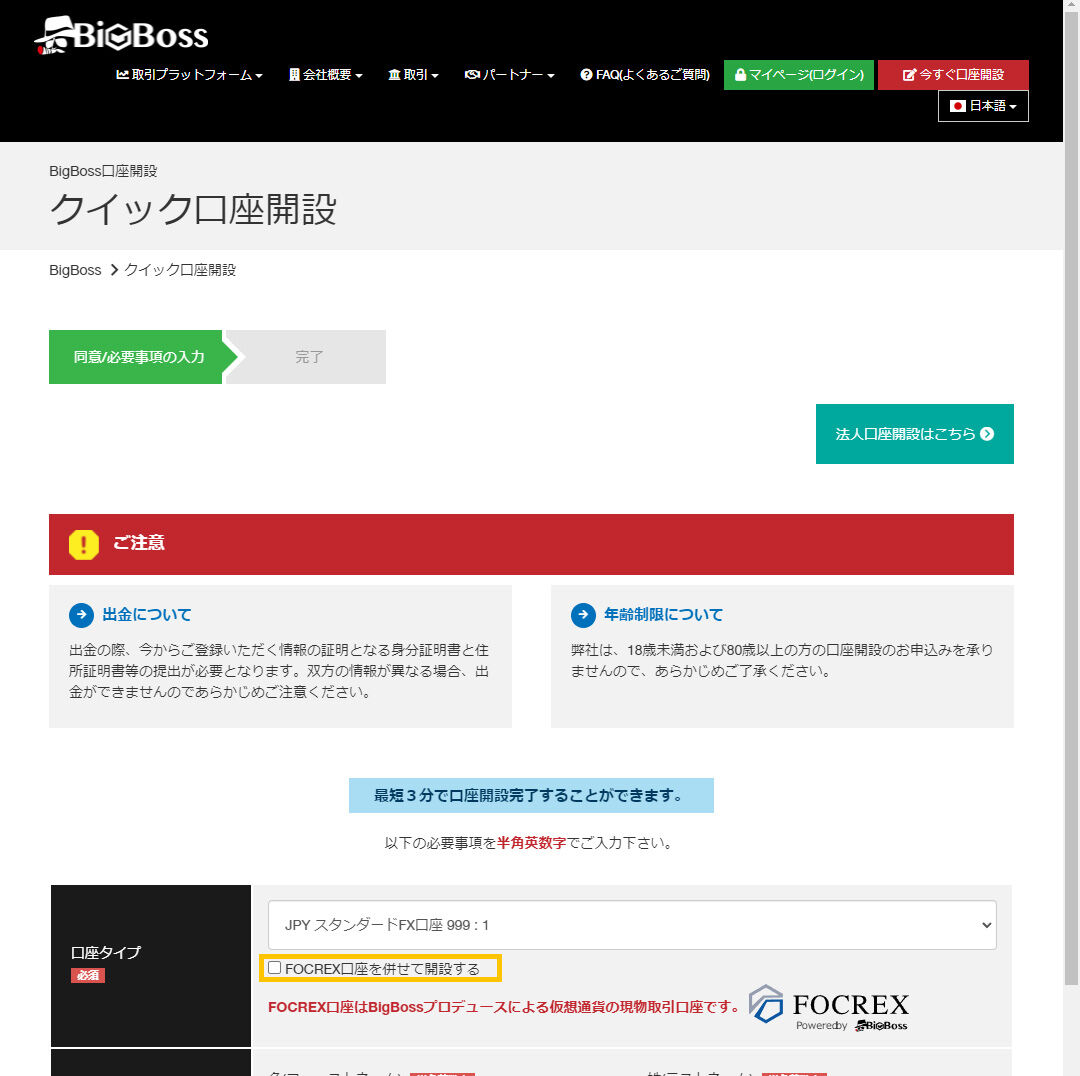Click the BigBoss logo in header
Image resolution: width=1080 pixels, height=1076 pixels.
(x=121, y=35)
